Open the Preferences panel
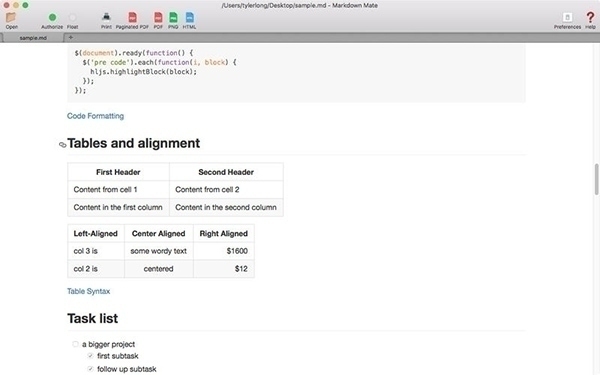Viewport: 600px width, 375px height. [x=567, y=18]
